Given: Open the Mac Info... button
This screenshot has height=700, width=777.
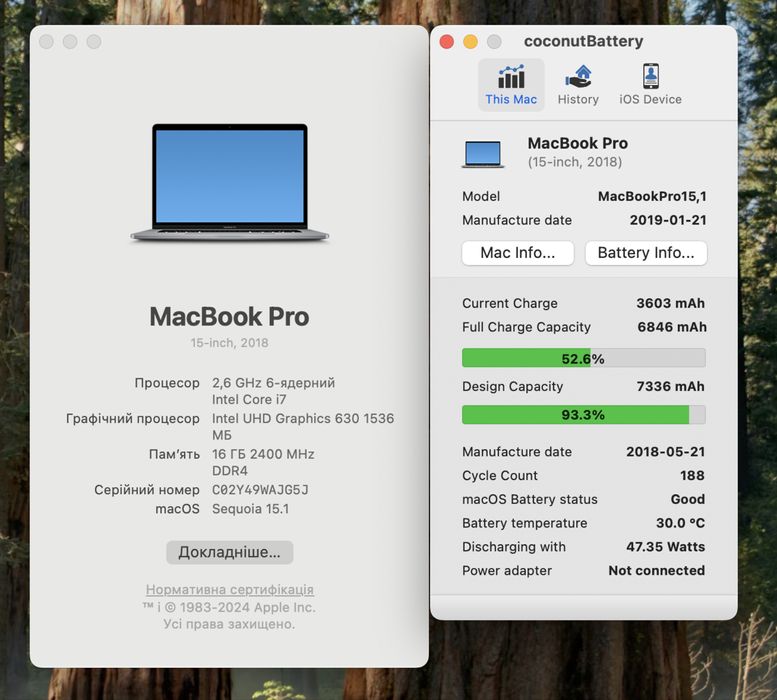Looking at the screenshot, I should [x=518, y=253].
